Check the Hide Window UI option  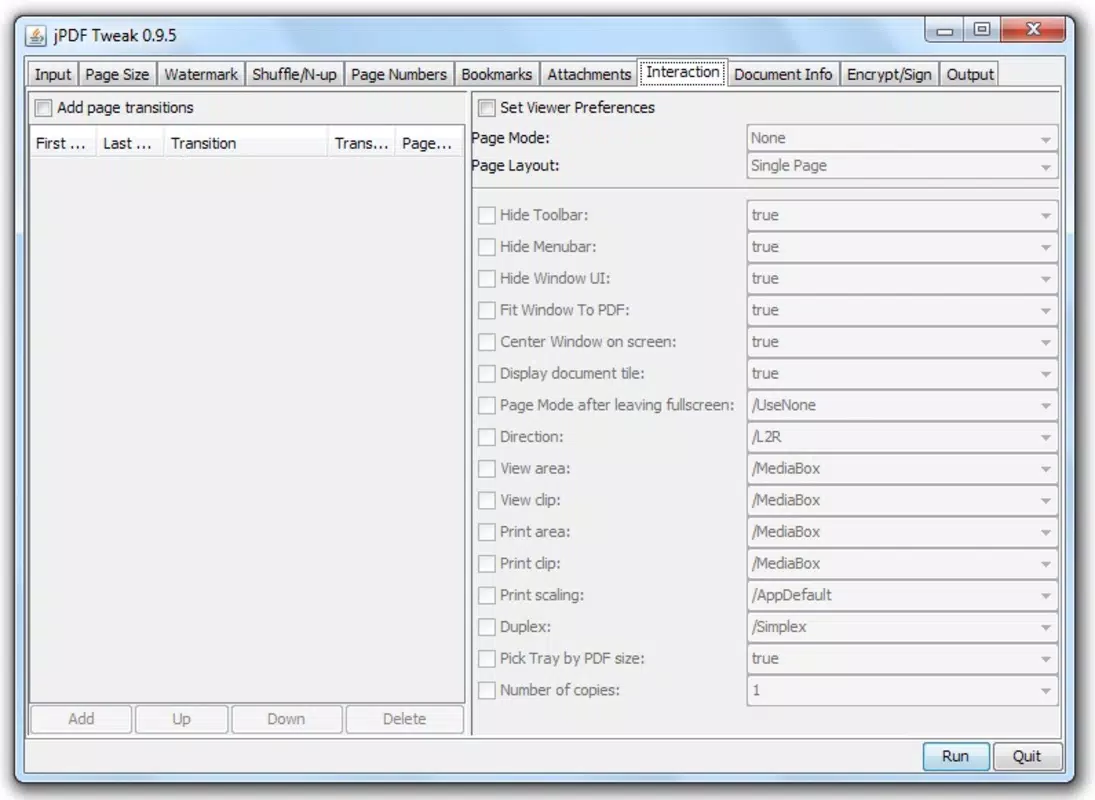click(x=487, y=279)
